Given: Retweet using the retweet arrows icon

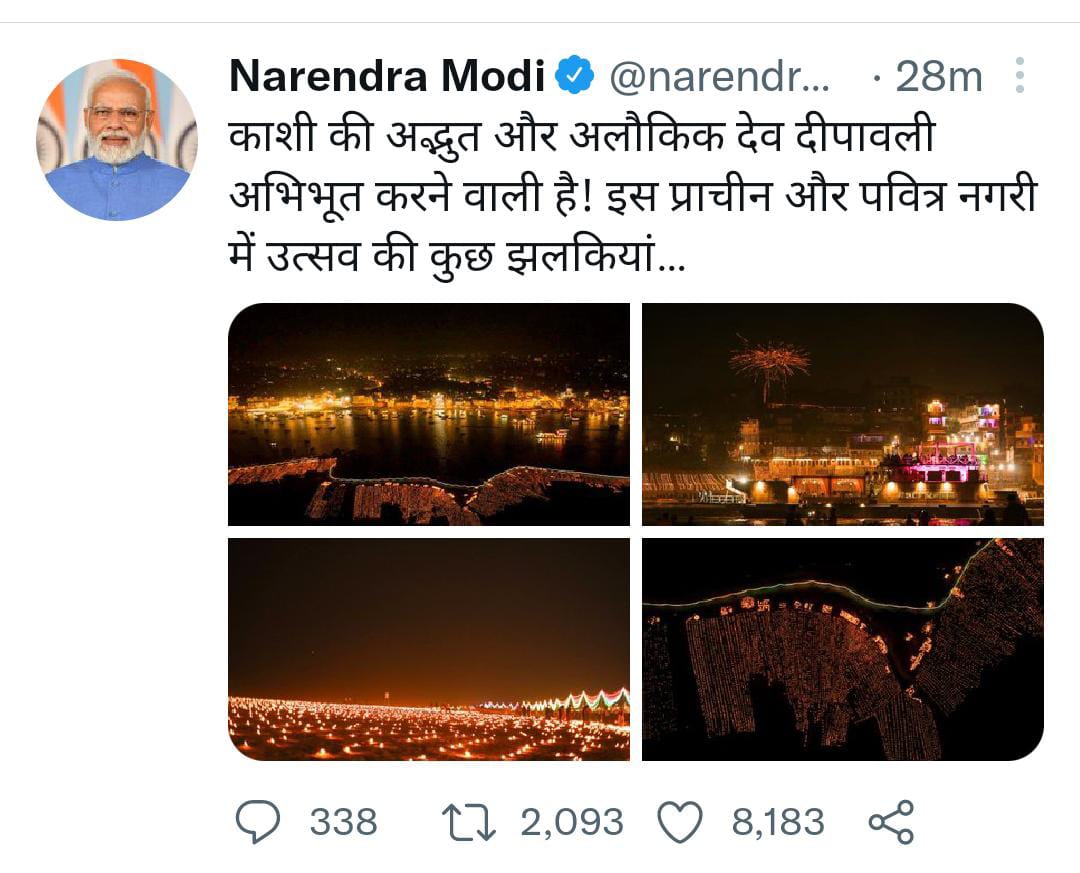Looking at the screenshot, I should [468, 822].
